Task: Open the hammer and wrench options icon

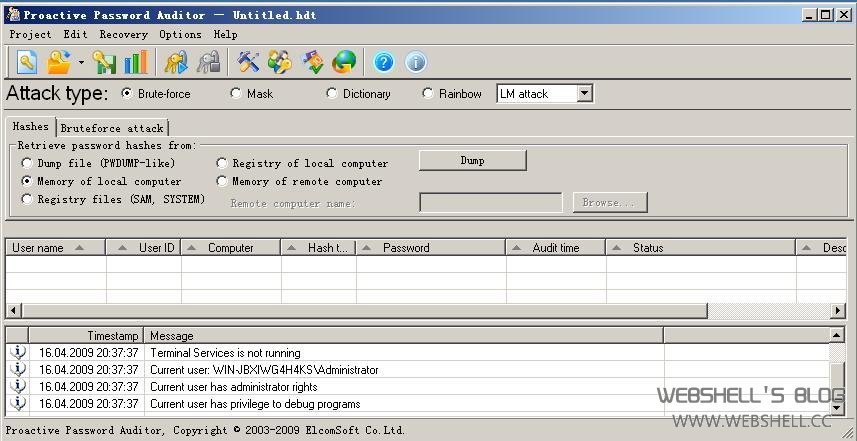Action: 249,62
